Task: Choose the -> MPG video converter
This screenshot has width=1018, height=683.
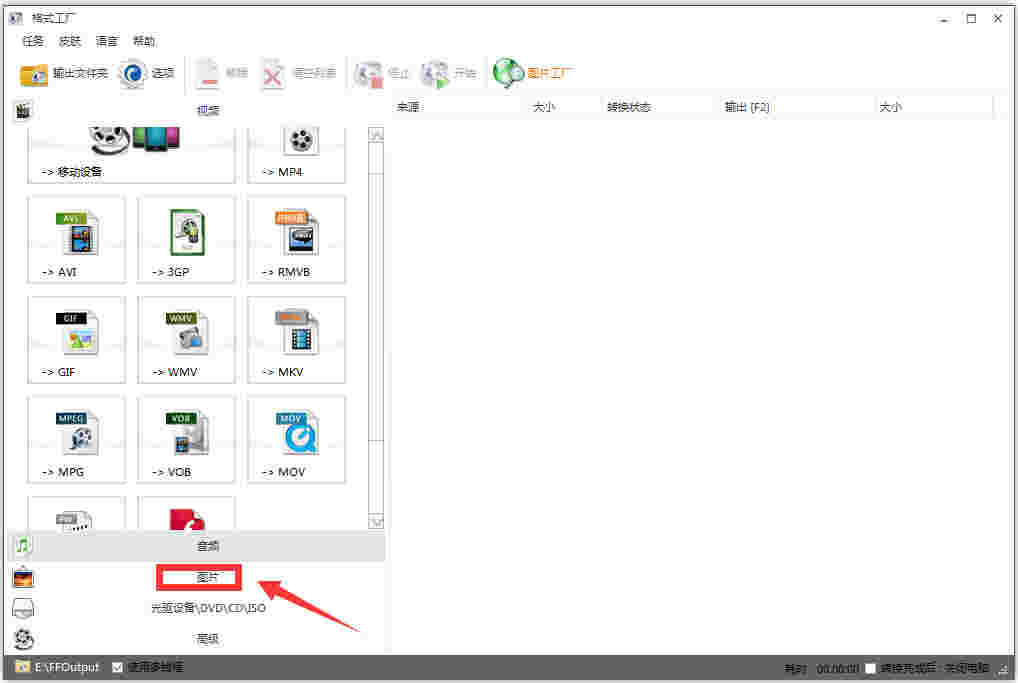Action: (77, 440)
